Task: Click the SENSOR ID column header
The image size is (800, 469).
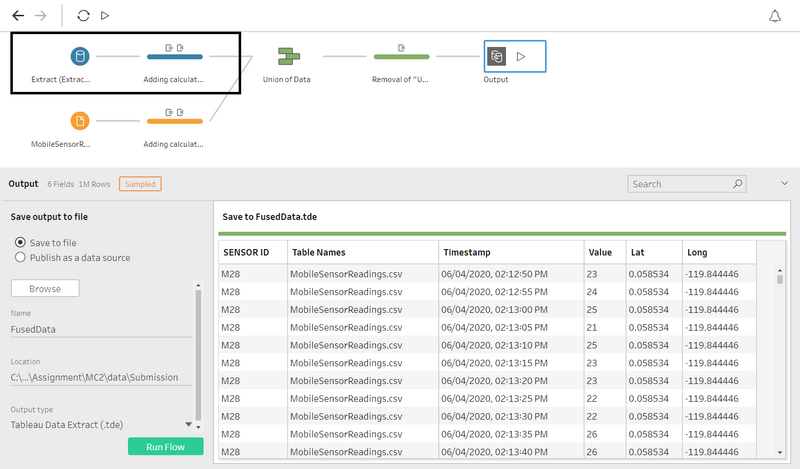Action: pyautogui.click(x=253, y=252)
